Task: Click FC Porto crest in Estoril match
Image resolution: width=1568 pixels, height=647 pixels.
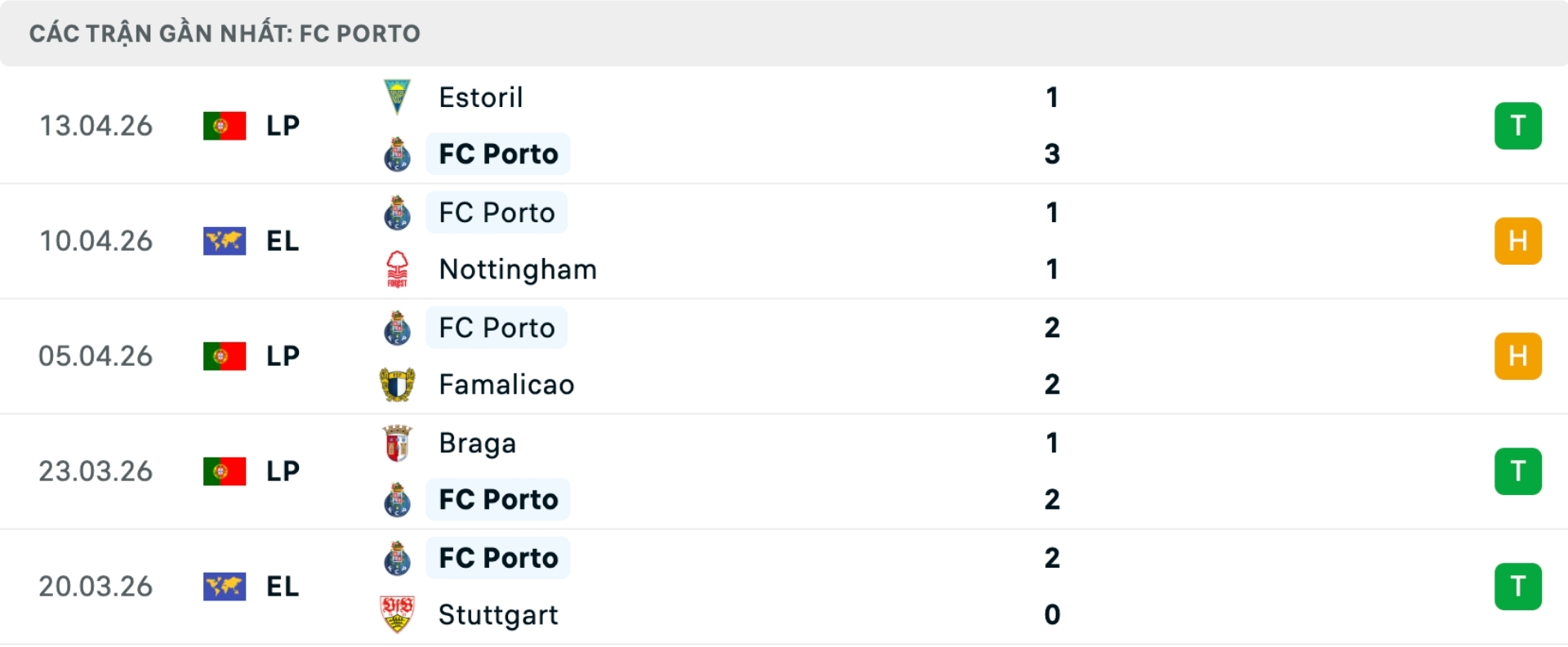Action: [397, 154]
